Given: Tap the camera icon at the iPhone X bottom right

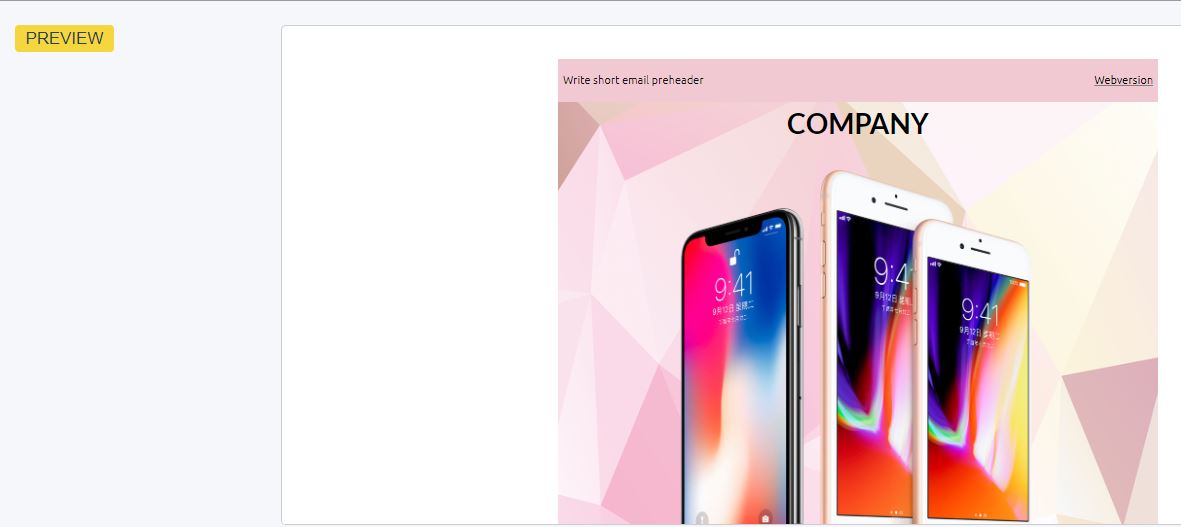Looking at the screenshot, I should tap(765, 518).
